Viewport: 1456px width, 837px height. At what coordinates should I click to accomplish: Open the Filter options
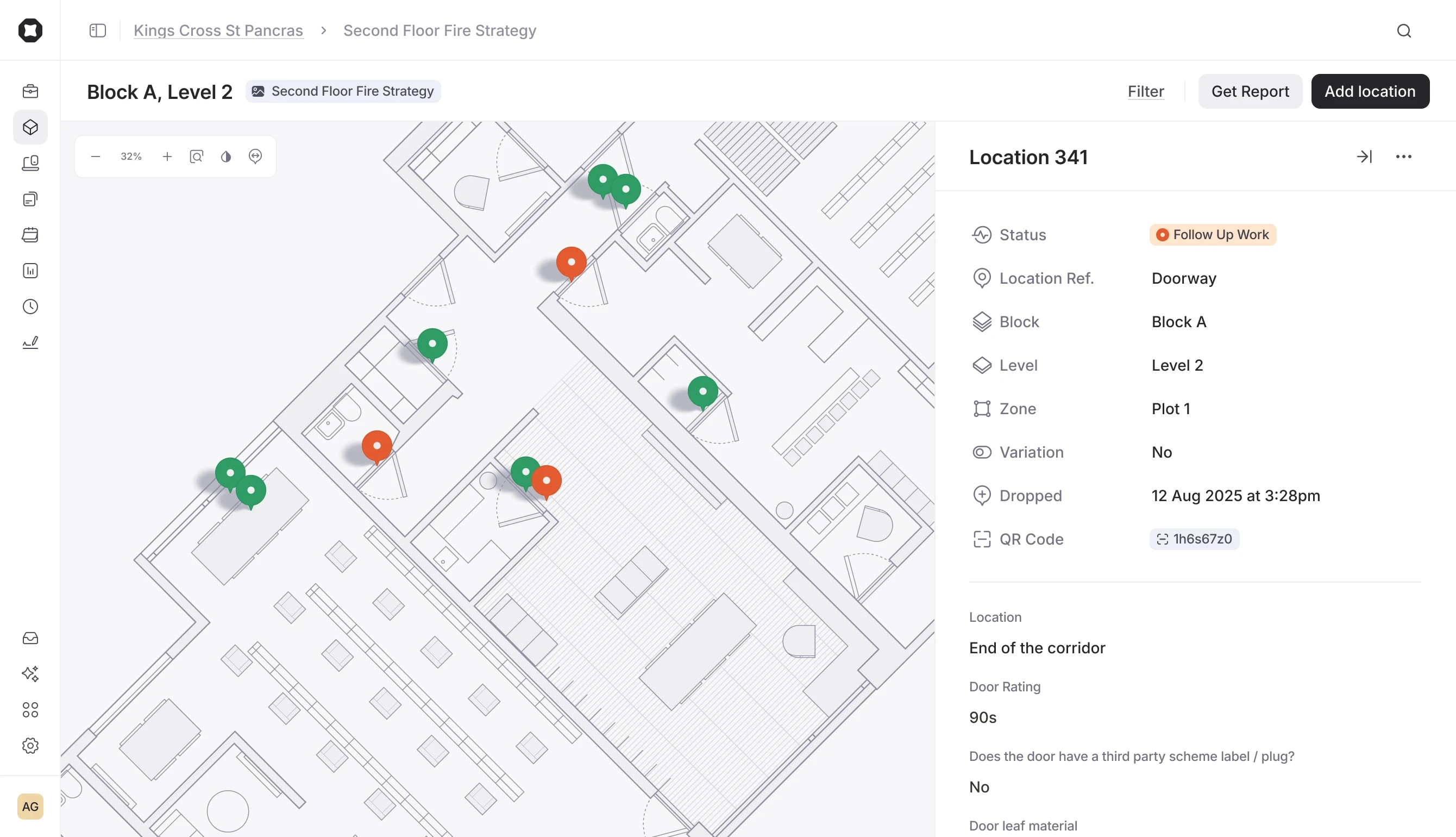pyautogui.click(x=1145, y=91)
